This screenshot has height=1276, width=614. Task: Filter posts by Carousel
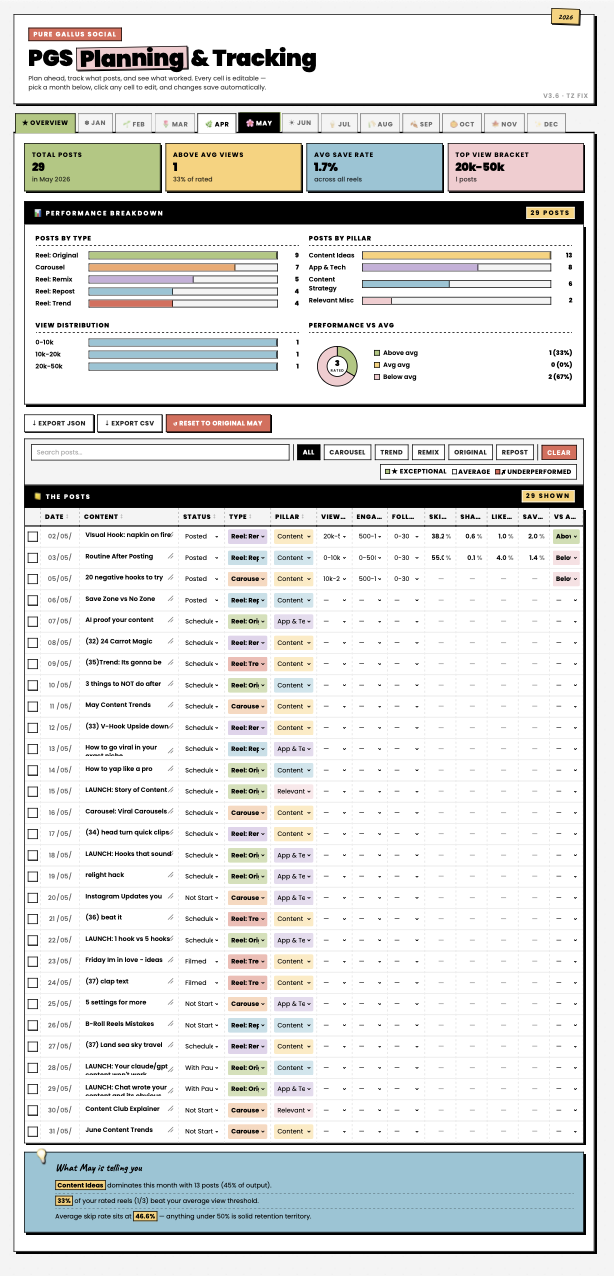click(348, 452)
